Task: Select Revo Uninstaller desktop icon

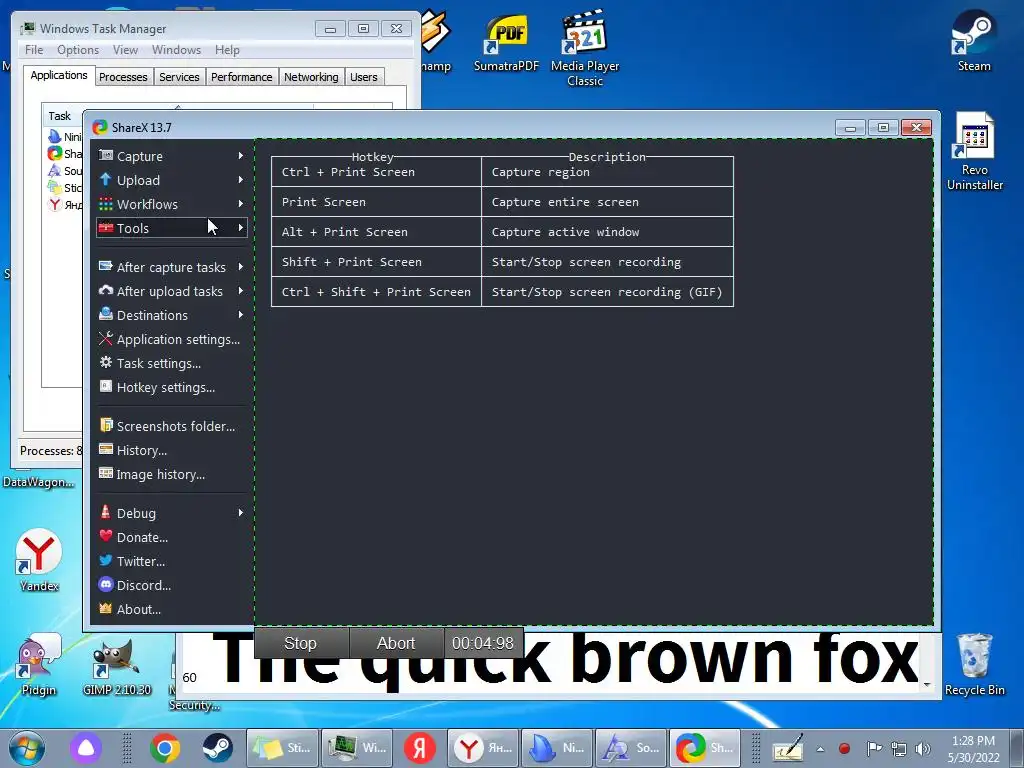Action: (x=974, y=151)
